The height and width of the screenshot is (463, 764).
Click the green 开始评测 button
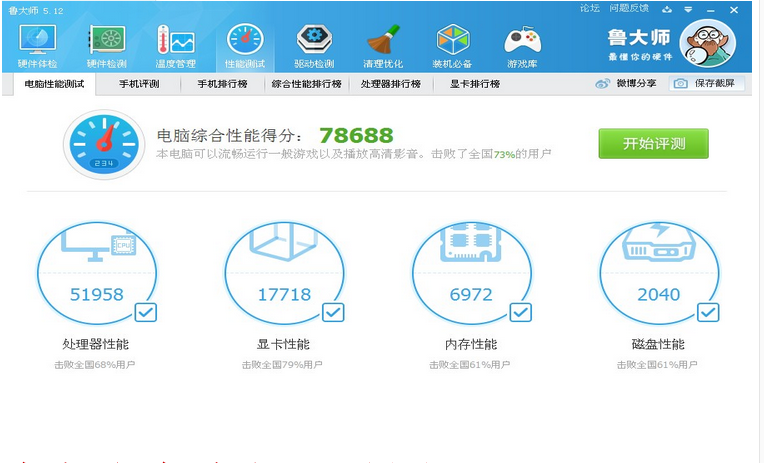tap(653, 143)
